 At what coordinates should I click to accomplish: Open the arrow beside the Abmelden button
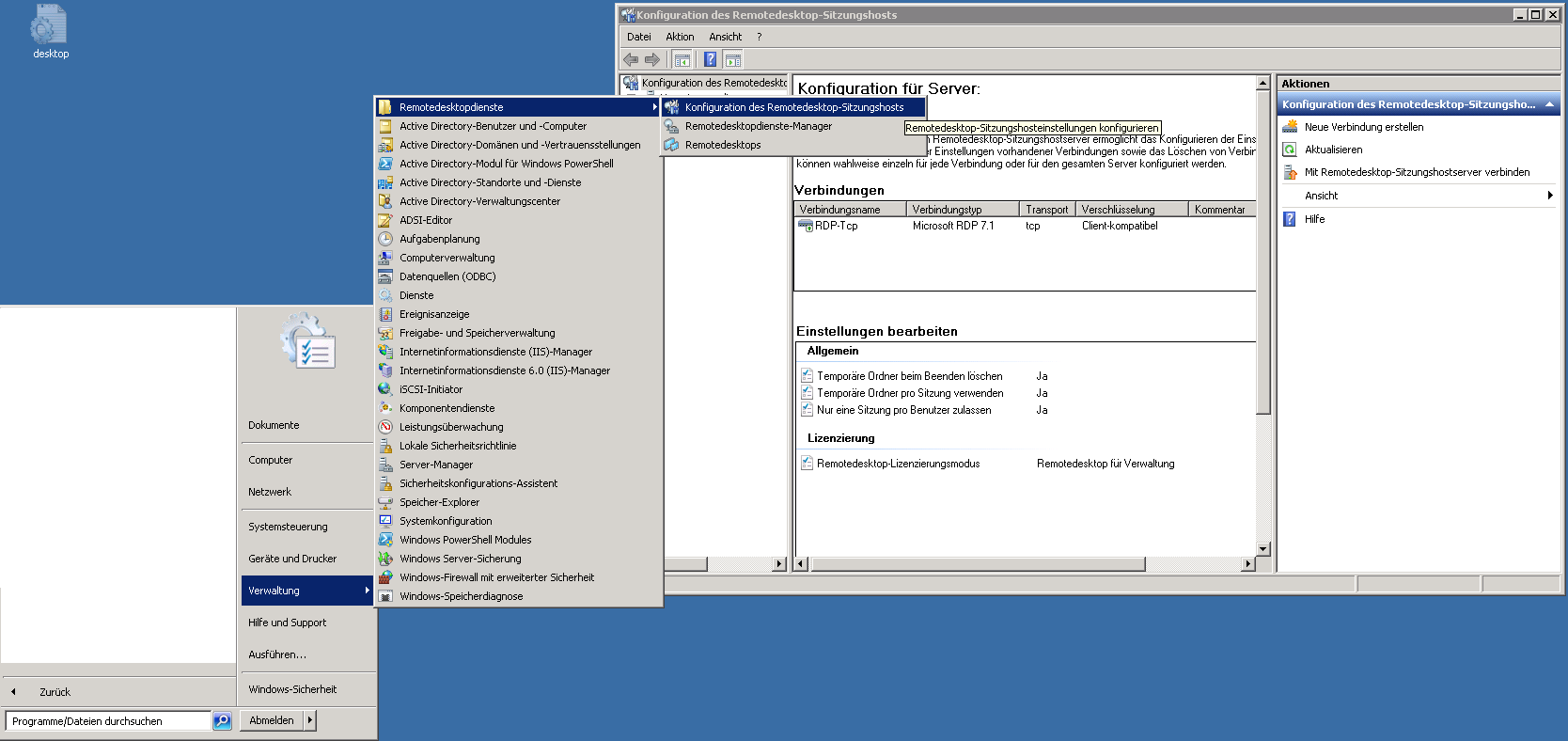coord(310,720)
